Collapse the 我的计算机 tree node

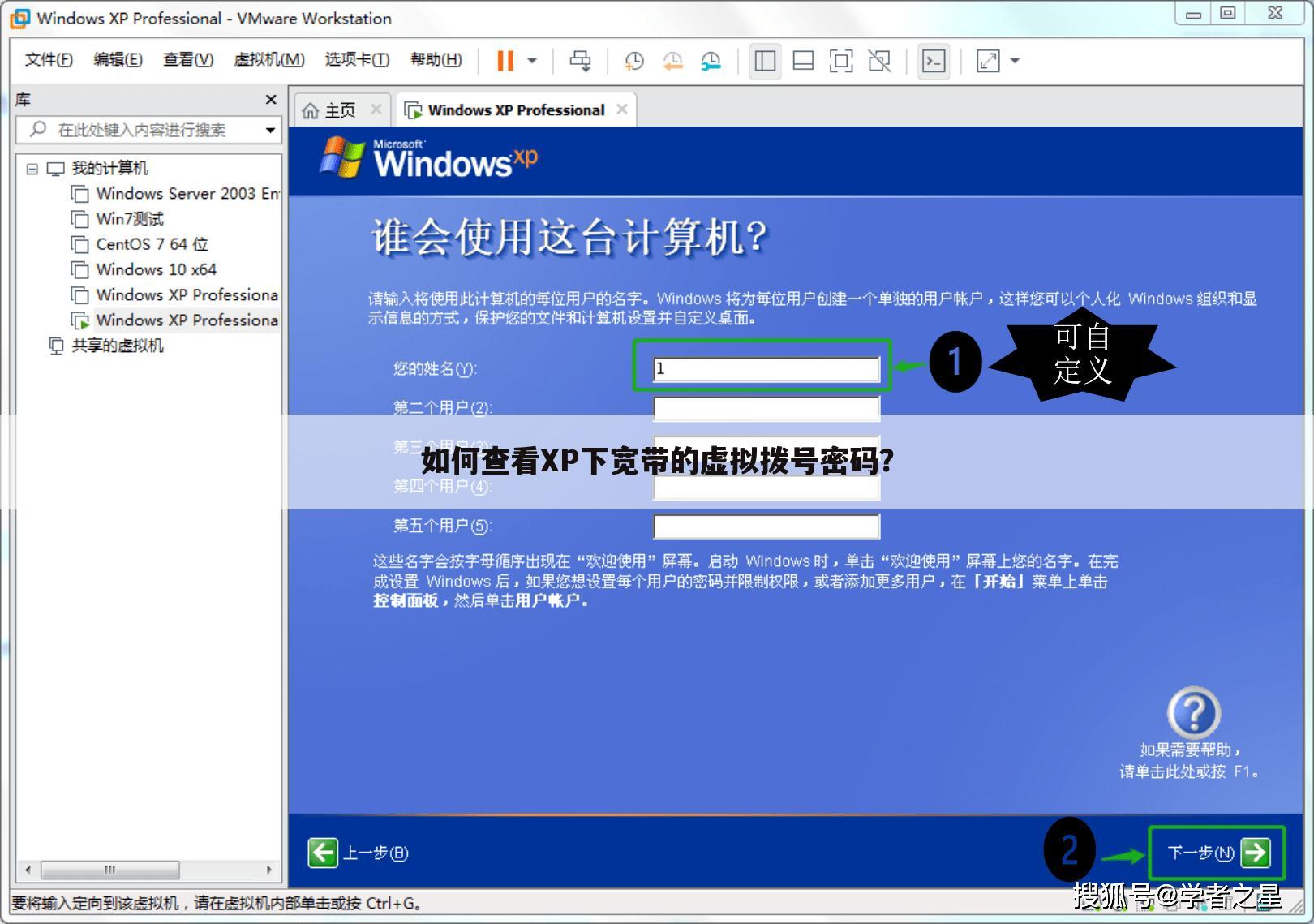click(x=32, y=169)
